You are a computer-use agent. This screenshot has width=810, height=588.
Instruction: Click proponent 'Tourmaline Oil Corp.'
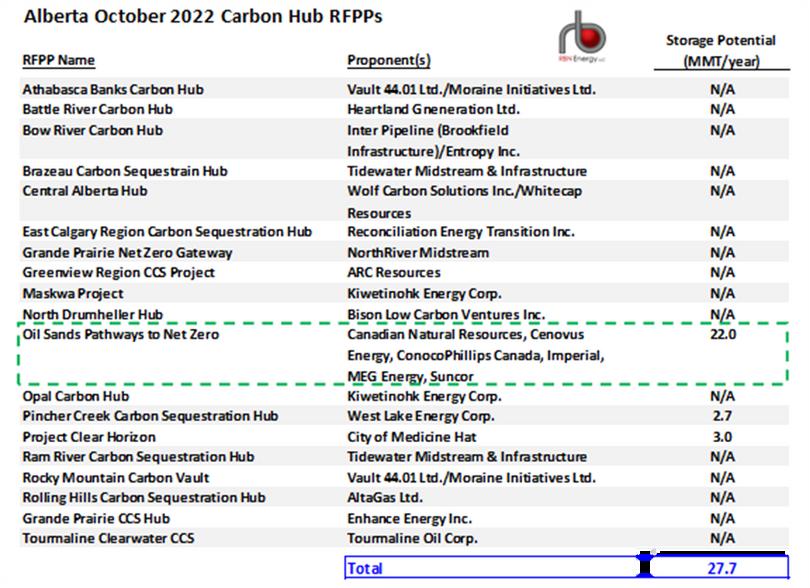[412, 538]
